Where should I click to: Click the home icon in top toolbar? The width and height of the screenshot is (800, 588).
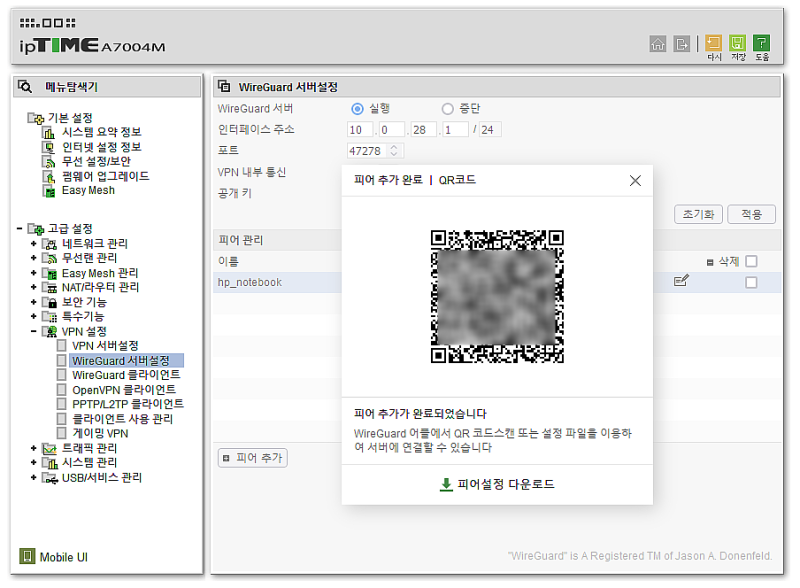[658, 44]
